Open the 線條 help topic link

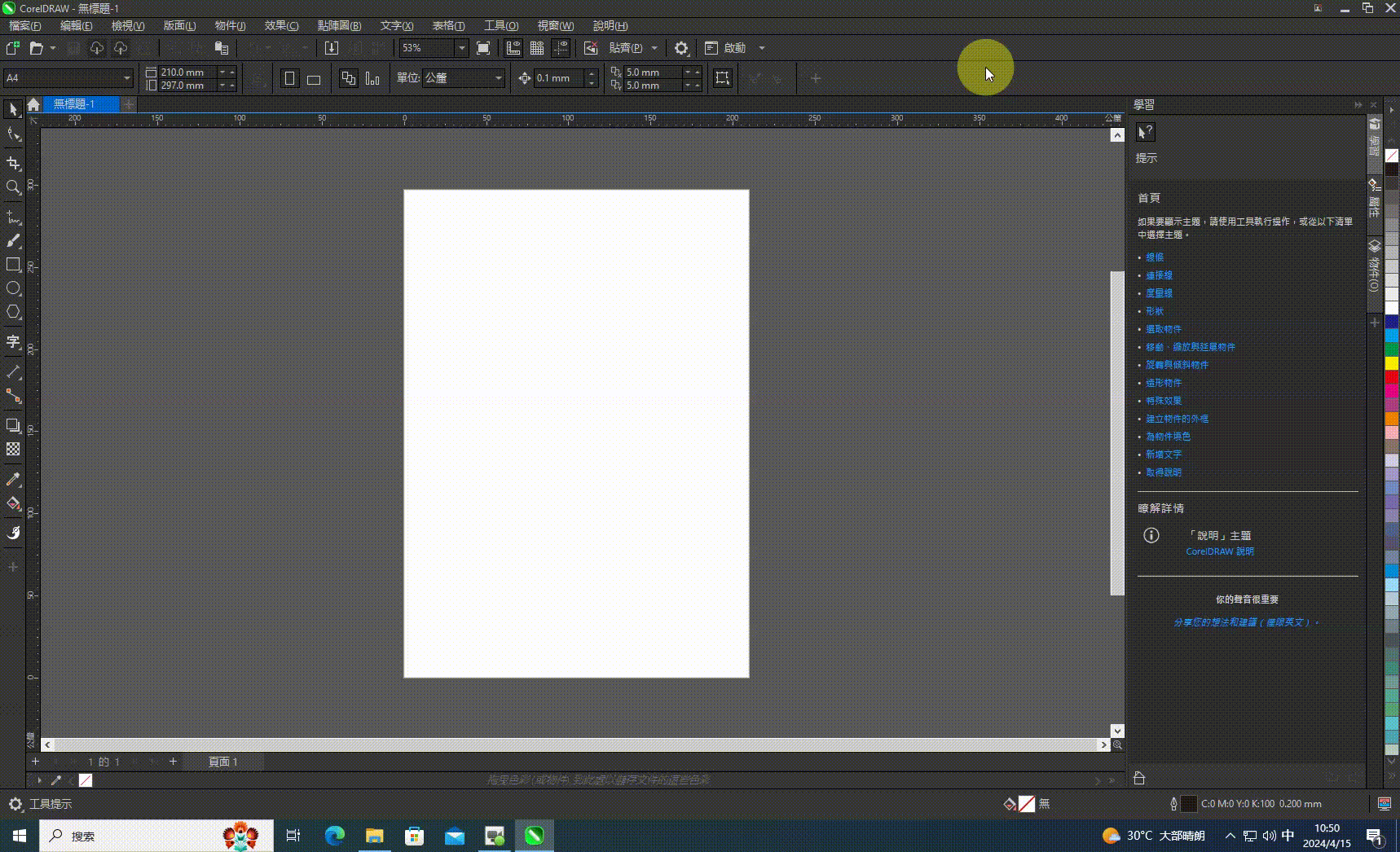pos(1155,257)
